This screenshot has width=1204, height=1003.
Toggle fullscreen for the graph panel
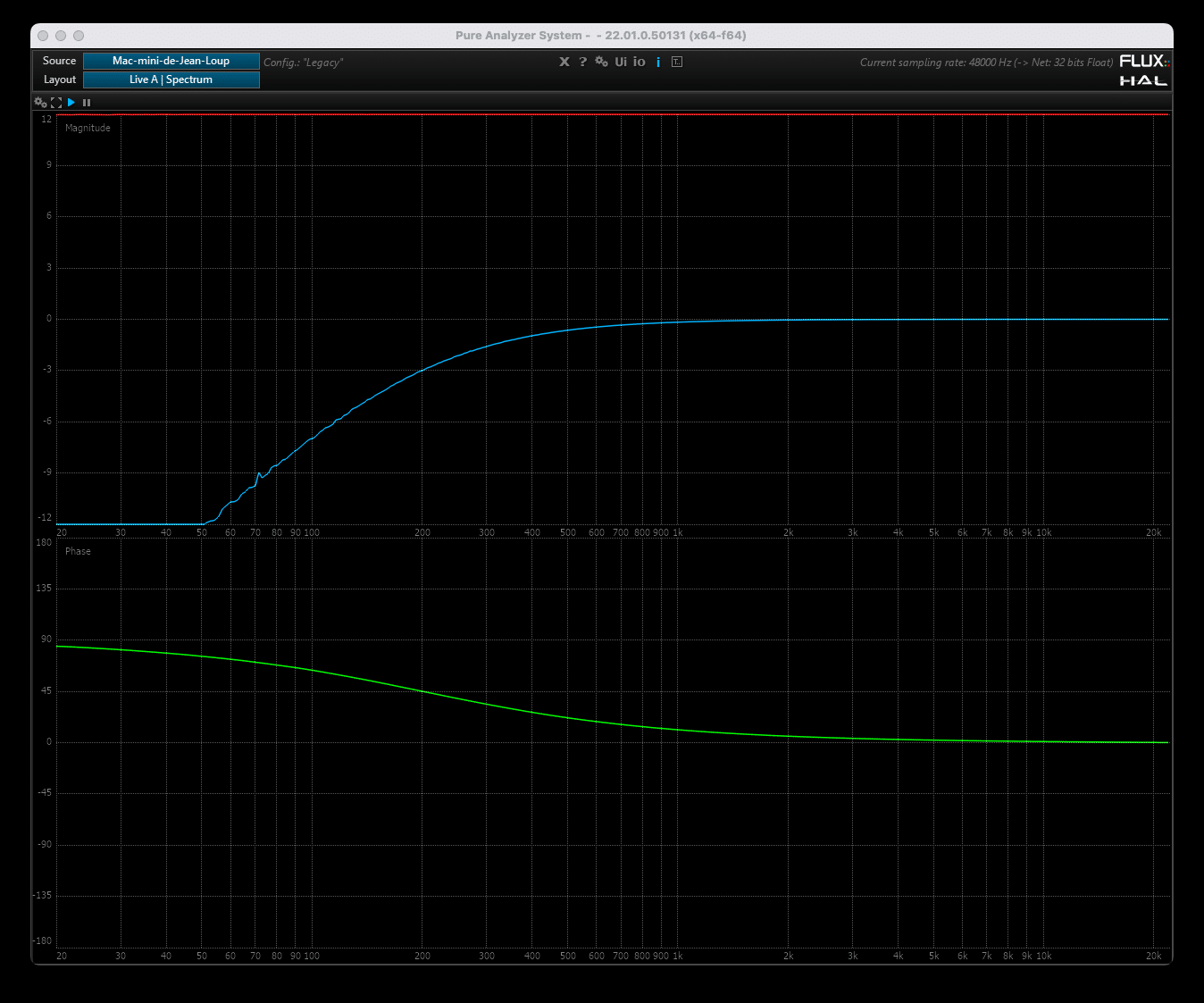click(56, 103)
